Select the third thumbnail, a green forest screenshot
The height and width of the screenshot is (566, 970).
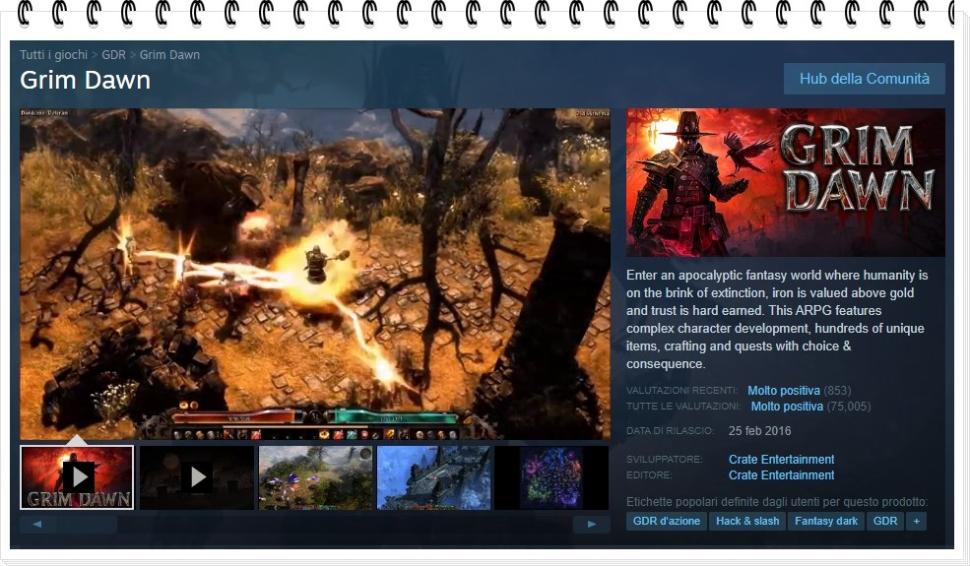point(315,477)
